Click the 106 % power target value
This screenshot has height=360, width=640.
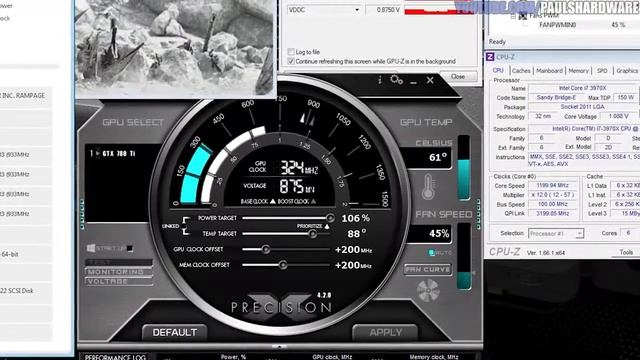pos(355,218)
